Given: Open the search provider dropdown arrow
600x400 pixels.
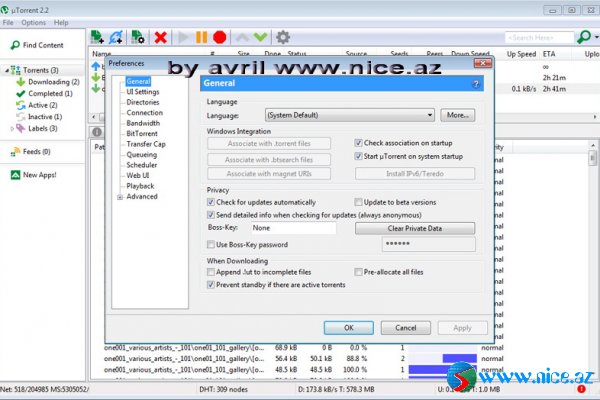Looking at the screenshot, I should click(597, 37).
